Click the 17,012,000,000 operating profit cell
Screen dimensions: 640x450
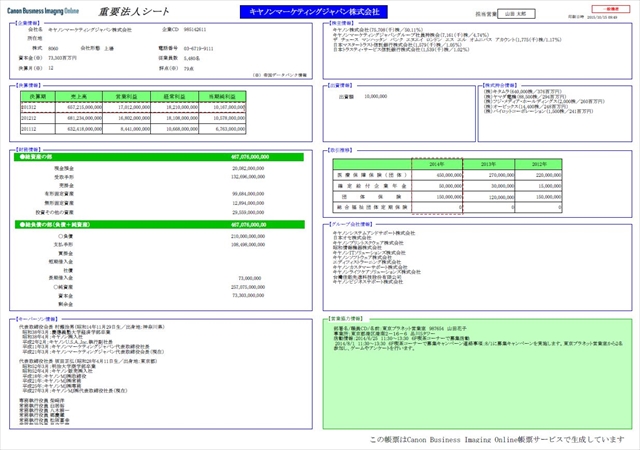[x=127, y=107]
